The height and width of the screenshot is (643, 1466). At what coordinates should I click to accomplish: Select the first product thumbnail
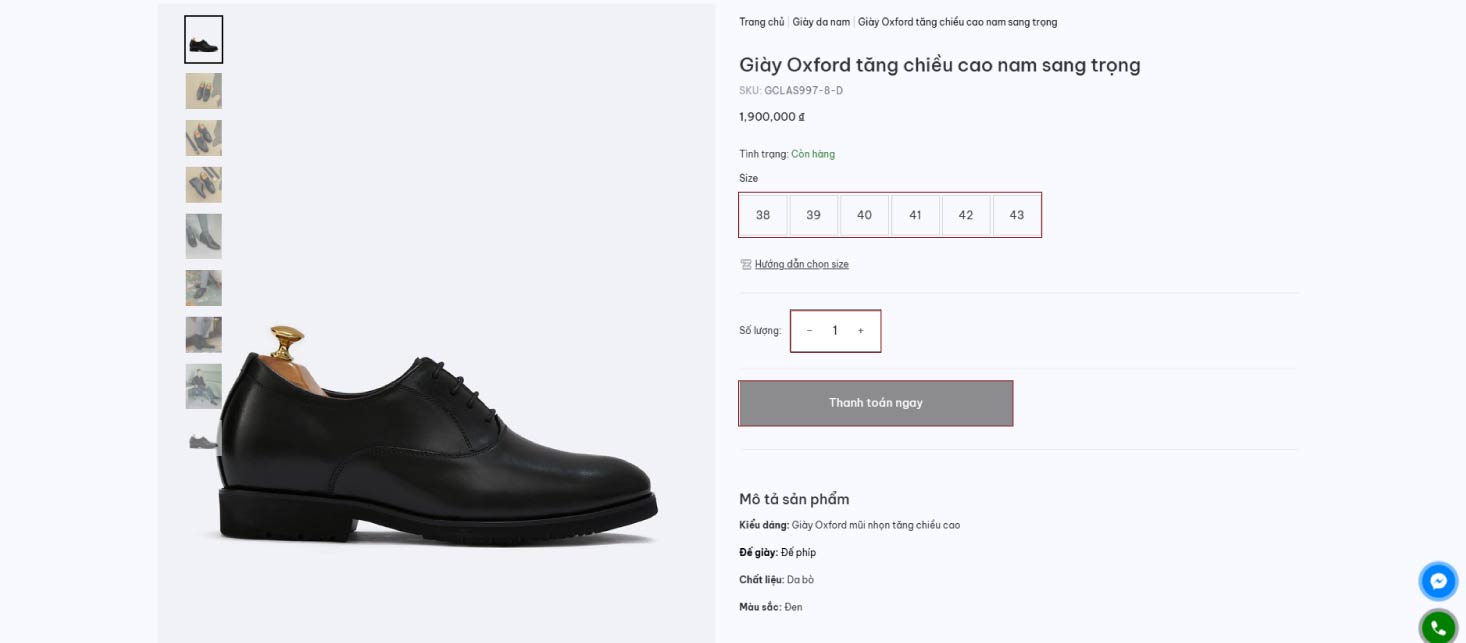[x=204, y=40]
